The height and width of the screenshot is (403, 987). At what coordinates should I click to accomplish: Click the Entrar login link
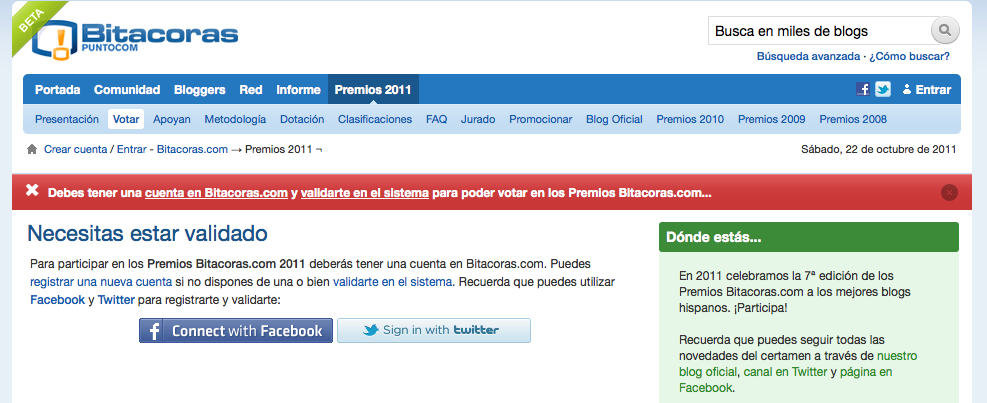coord(926,89)
